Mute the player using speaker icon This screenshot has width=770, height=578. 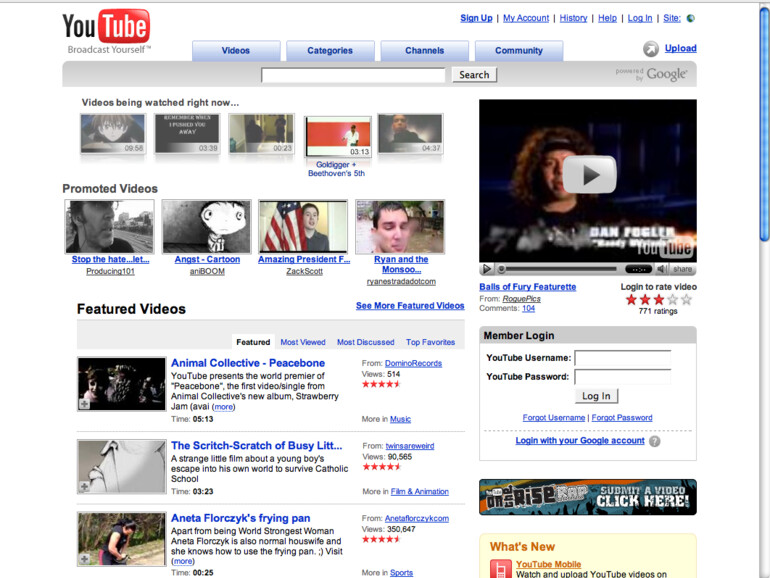(661, 269)
